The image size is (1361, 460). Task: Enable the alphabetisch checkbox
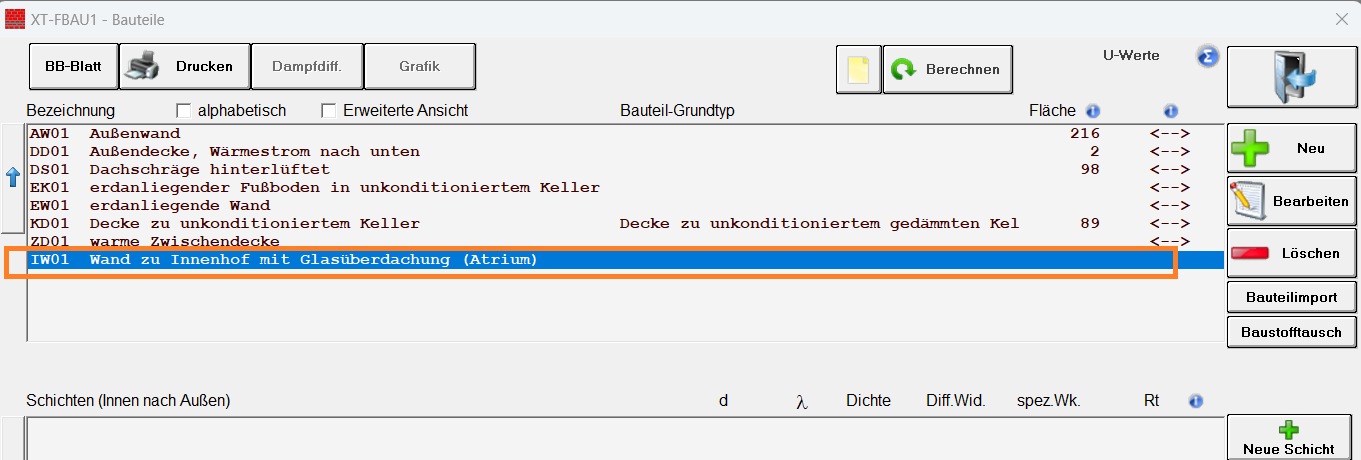(184, 110)
